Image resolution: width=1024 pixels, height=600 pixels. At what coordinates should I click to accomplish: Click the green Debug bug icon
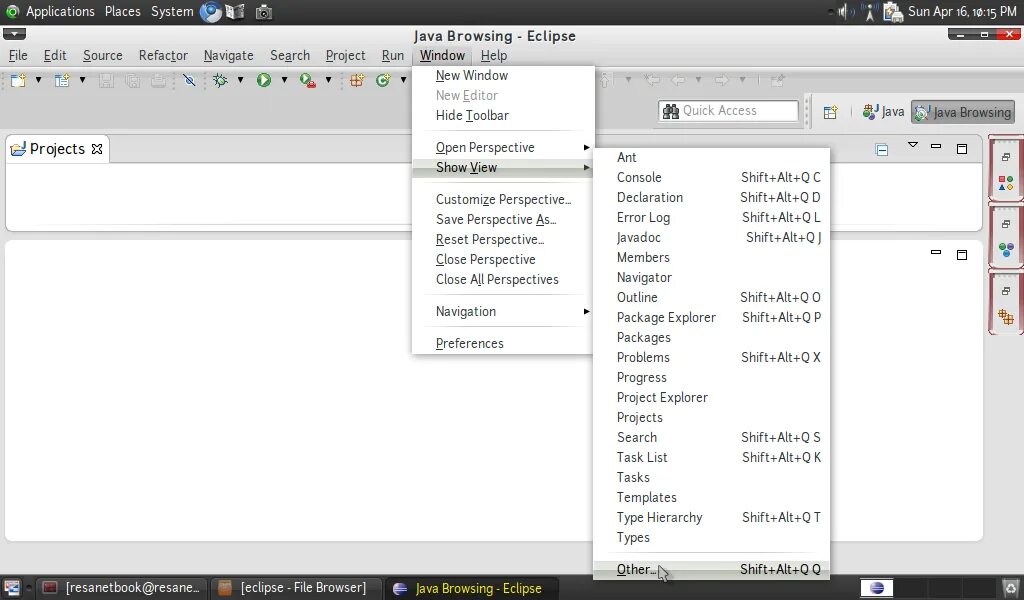(221, 80)
